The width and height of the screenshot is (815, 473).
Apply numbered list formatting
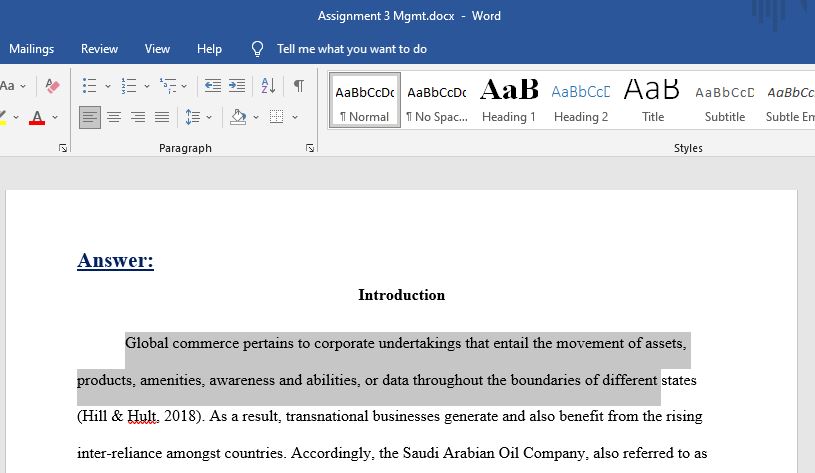point(128,86)
